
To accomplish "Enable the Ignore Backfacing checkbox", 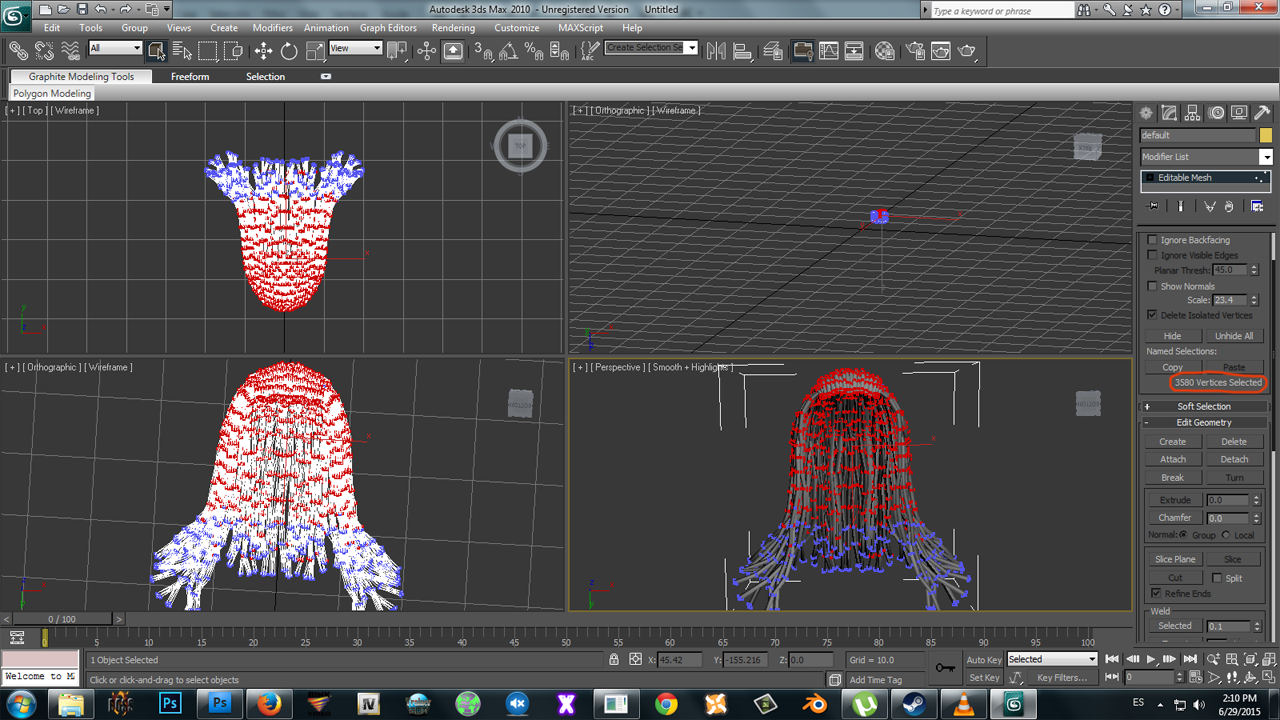I will pyautogui.click(x=1152, y=240).
